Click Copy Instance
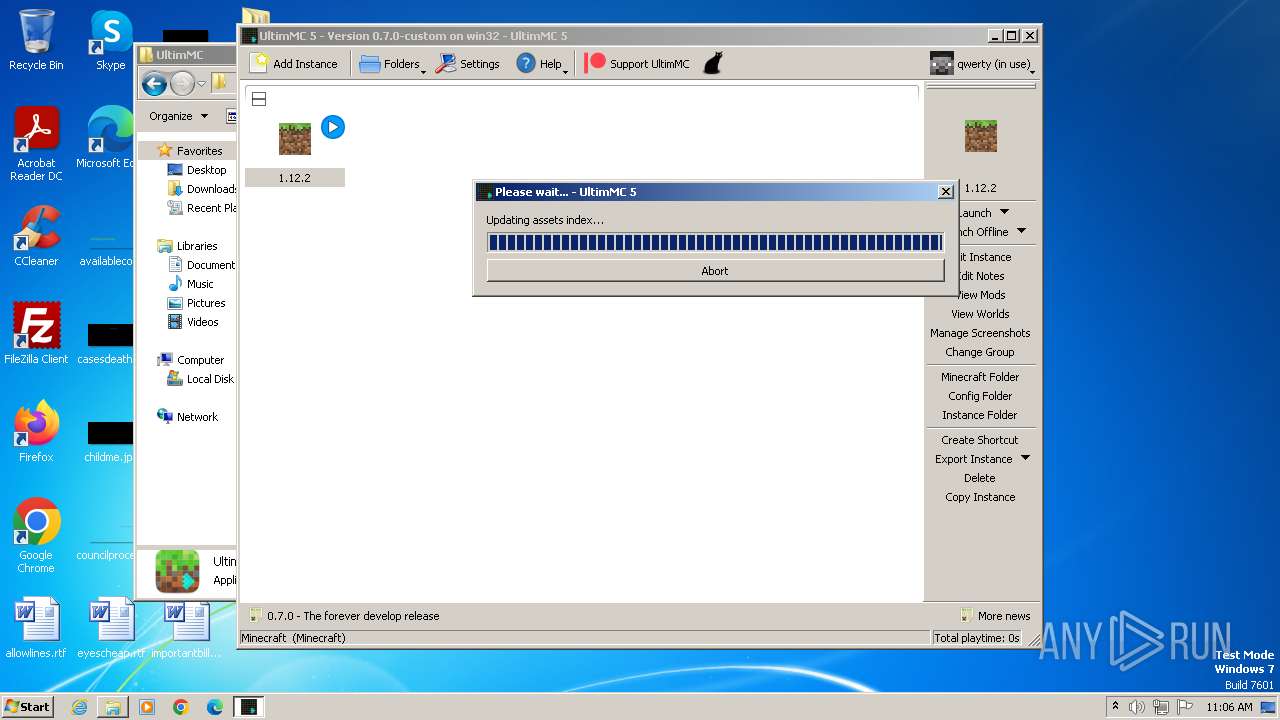Viewport: 1280px width, 720px height. point(980,497)
